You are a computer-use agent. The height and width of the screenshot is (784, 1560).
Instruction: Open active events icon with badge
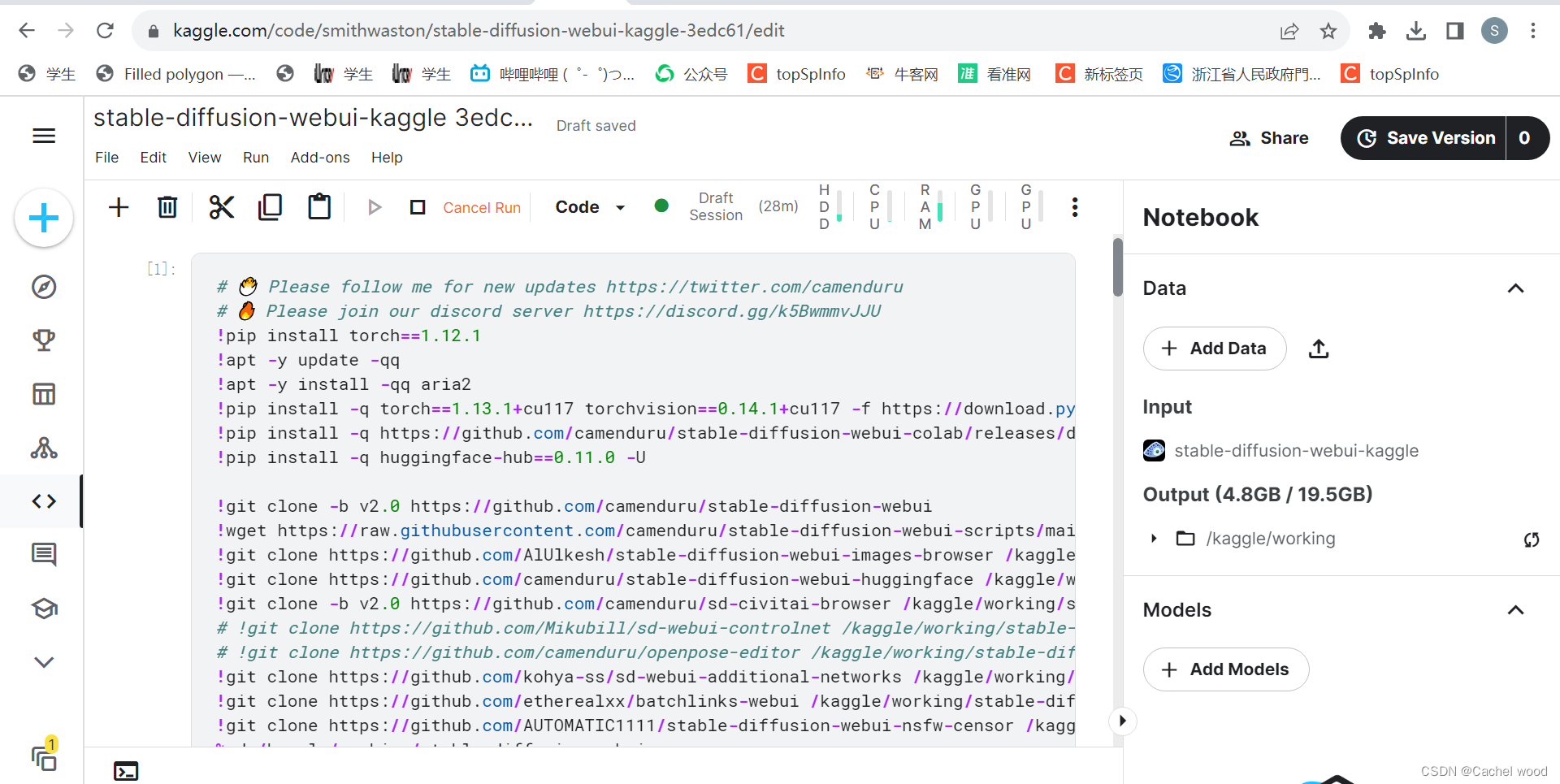pyautogui.click(x=45, y=756)
